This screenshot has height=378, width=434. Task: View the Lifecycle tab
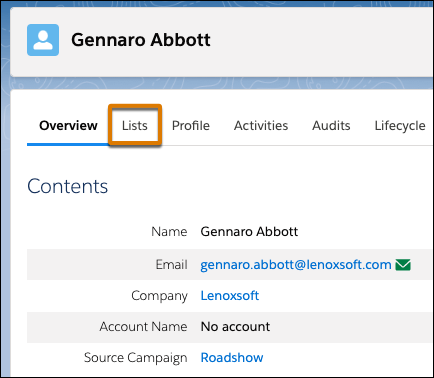tap(400, 126)
